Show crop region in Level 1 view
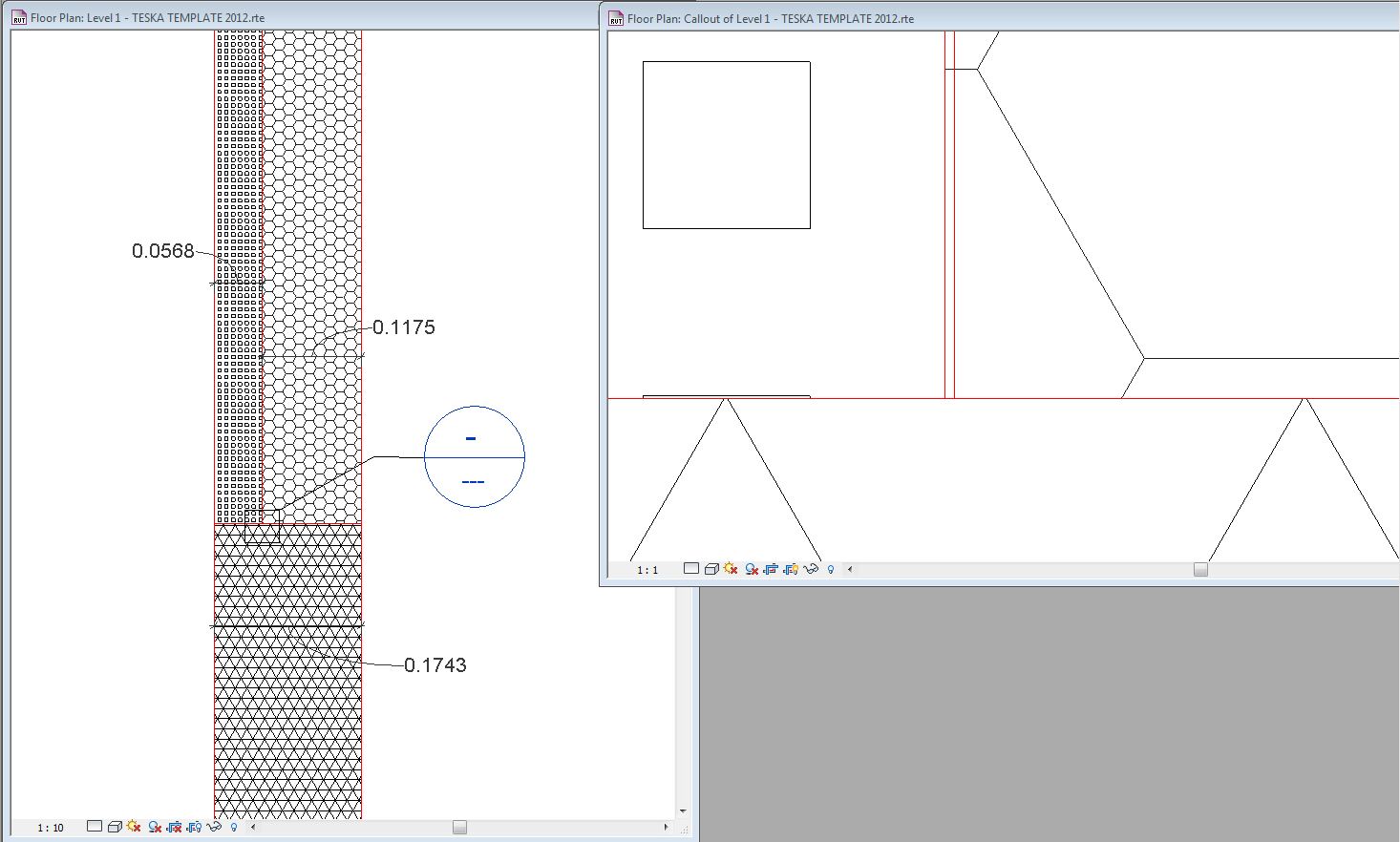 (x=194, y=827)
